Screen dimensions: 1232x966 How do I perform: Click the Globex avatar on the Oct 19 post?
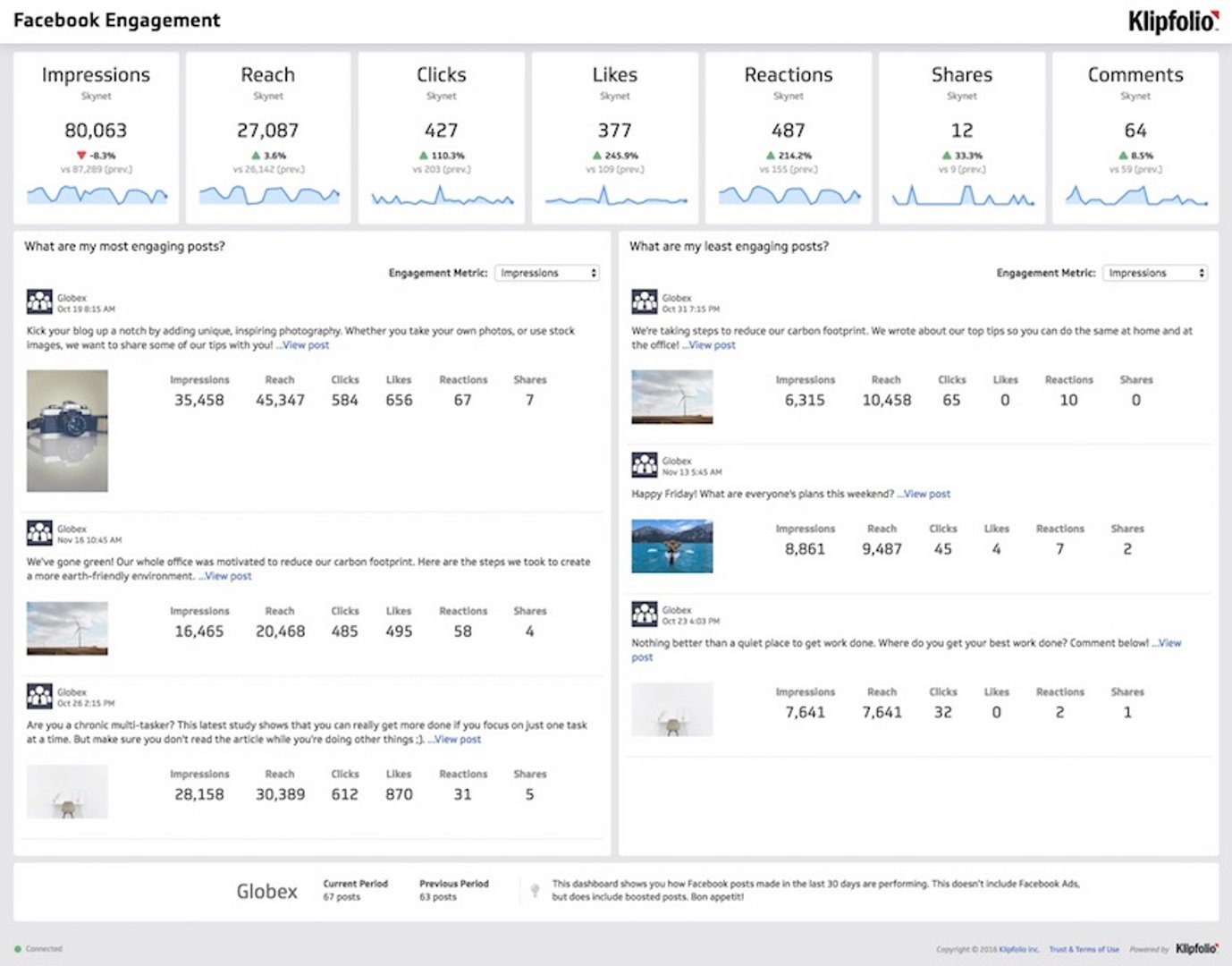(x=39, y=301)
